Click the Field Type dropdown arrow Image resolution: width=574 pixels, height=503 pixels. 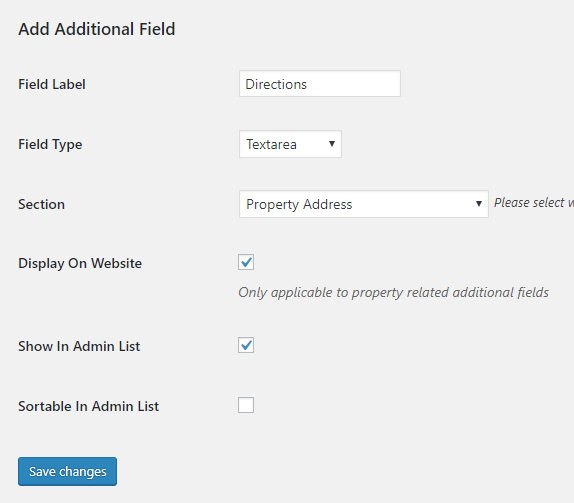[x=332, y=144]
